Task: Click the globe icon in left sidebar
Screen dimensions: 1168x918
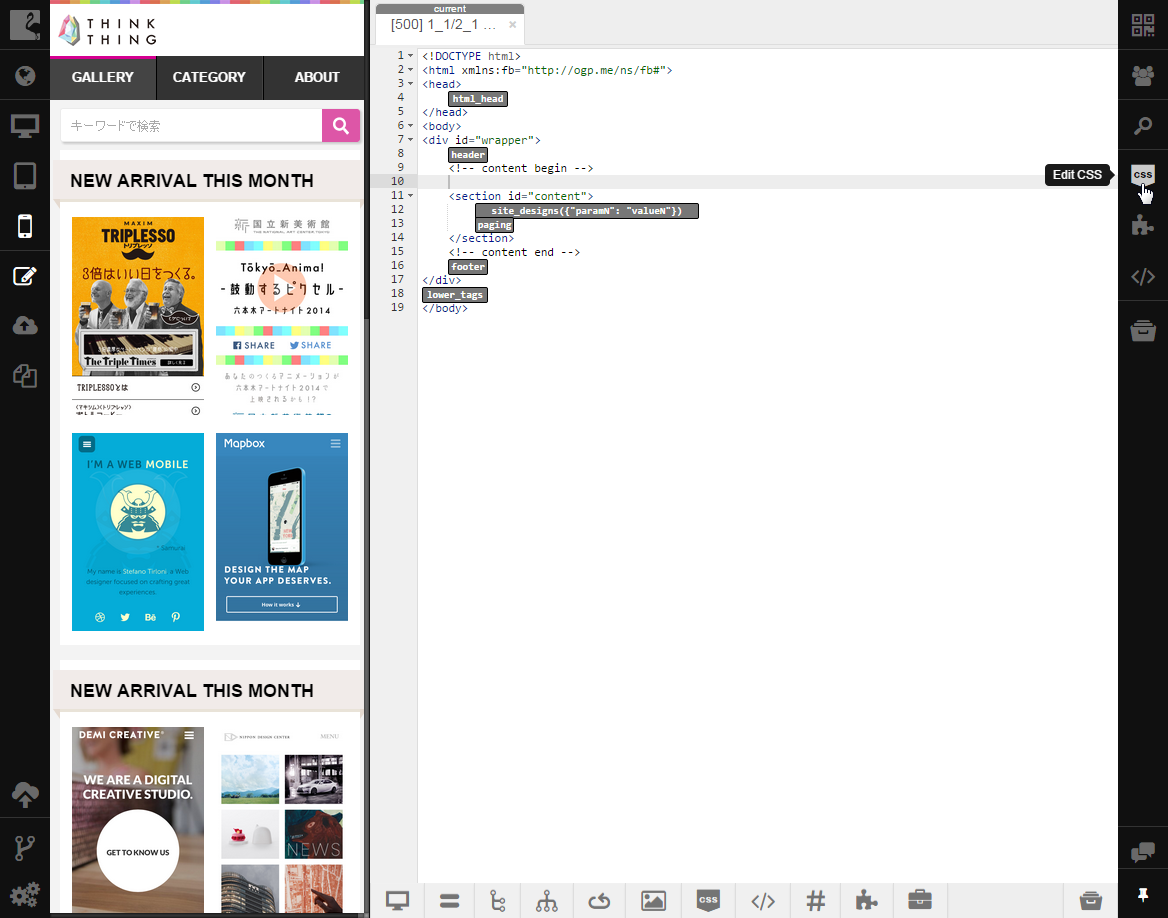Action: [x=25, y=75]
